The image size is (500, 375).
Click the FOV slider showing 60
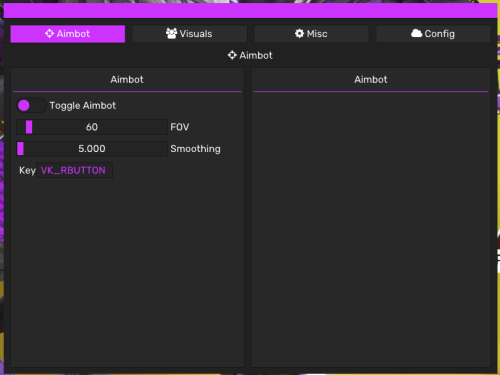click(92, 127)
